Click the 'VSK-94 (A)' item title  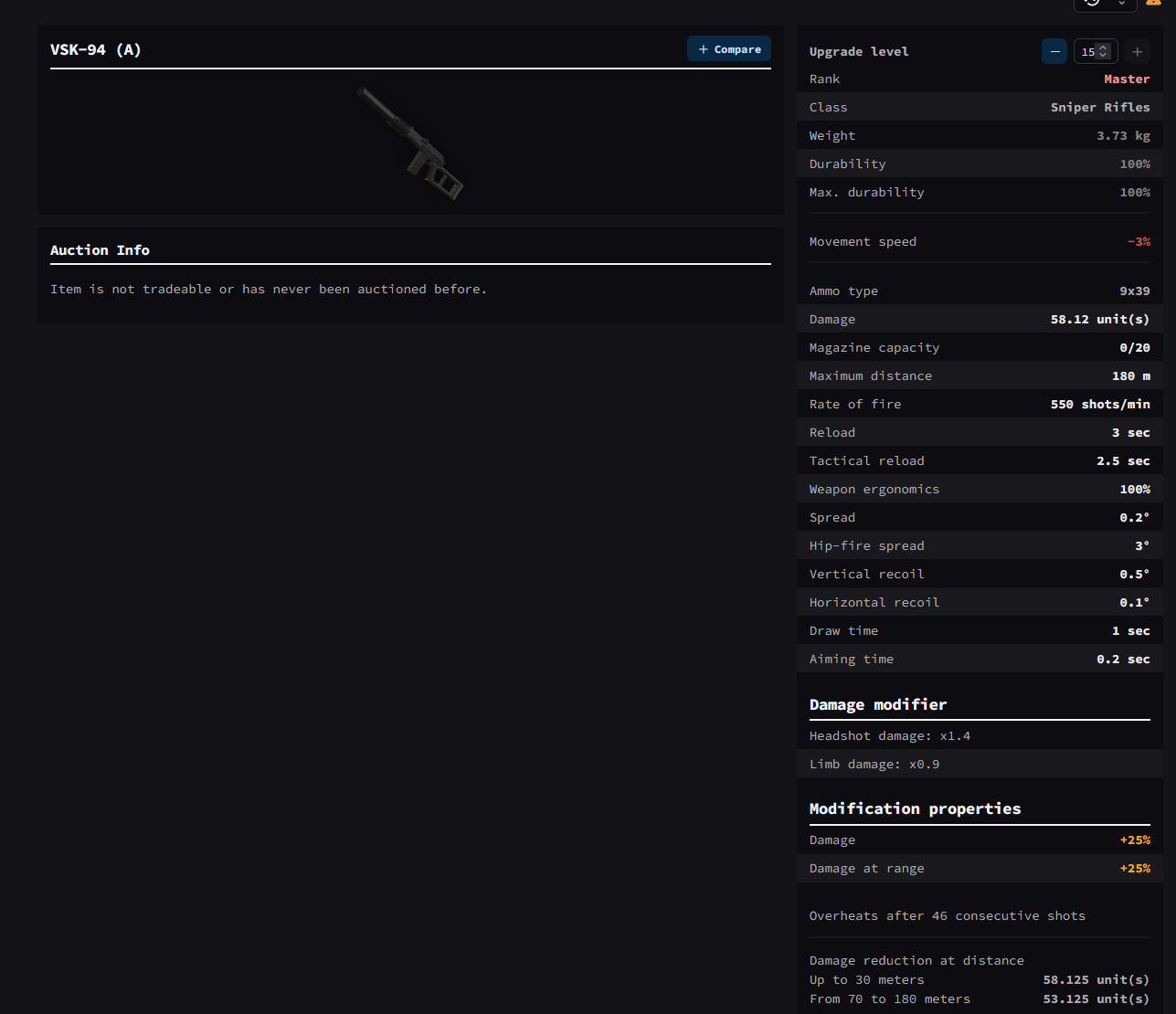tap(96, 49)
